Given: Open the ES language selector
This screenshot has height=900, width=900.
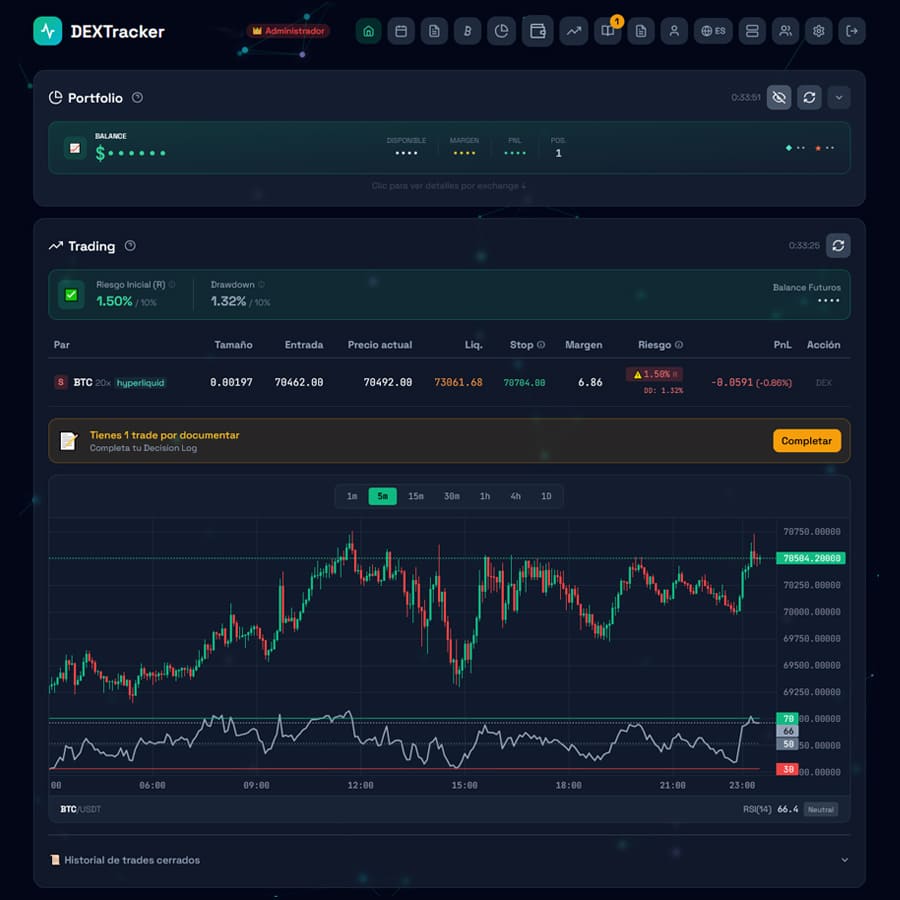Looking at the screenshot, I should [713, 31].
